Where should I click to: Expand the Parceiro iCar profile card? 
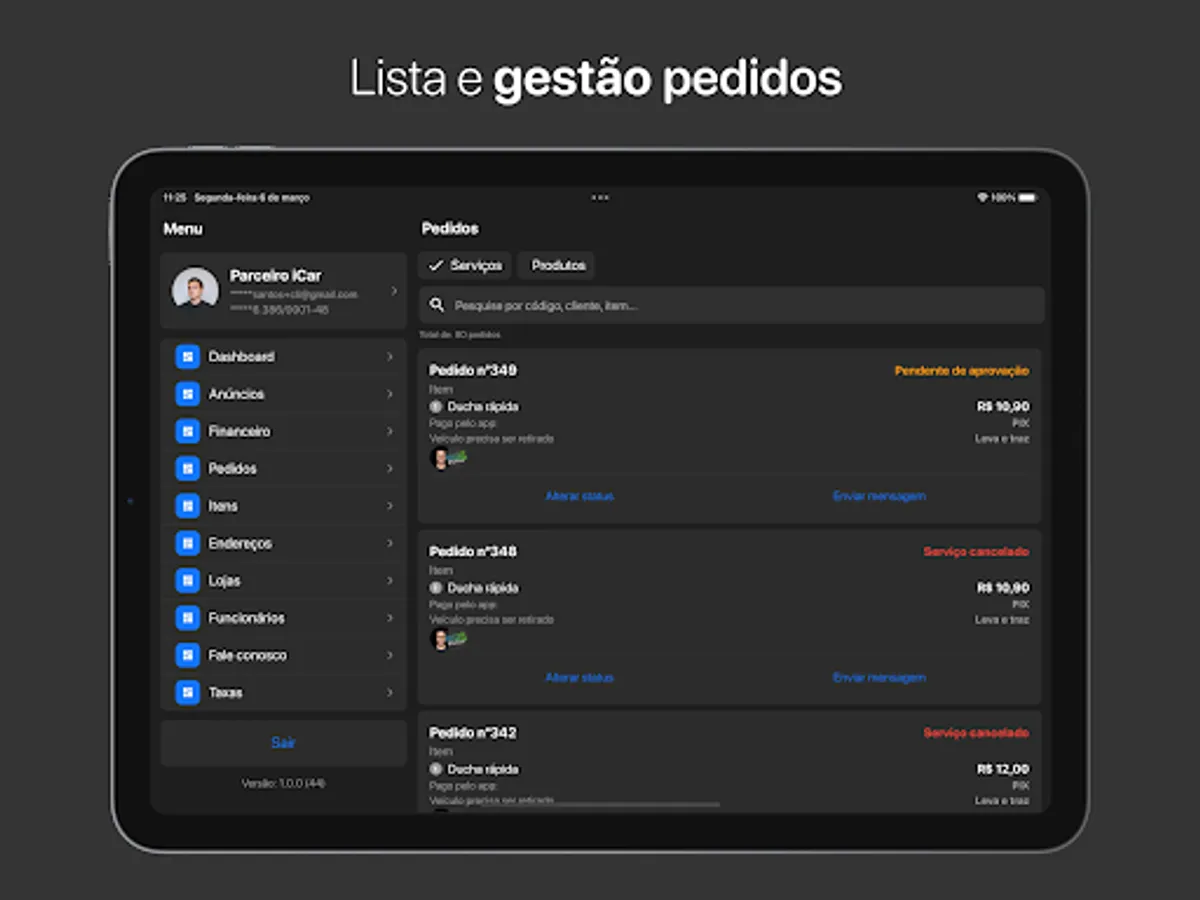pos(284,288)
